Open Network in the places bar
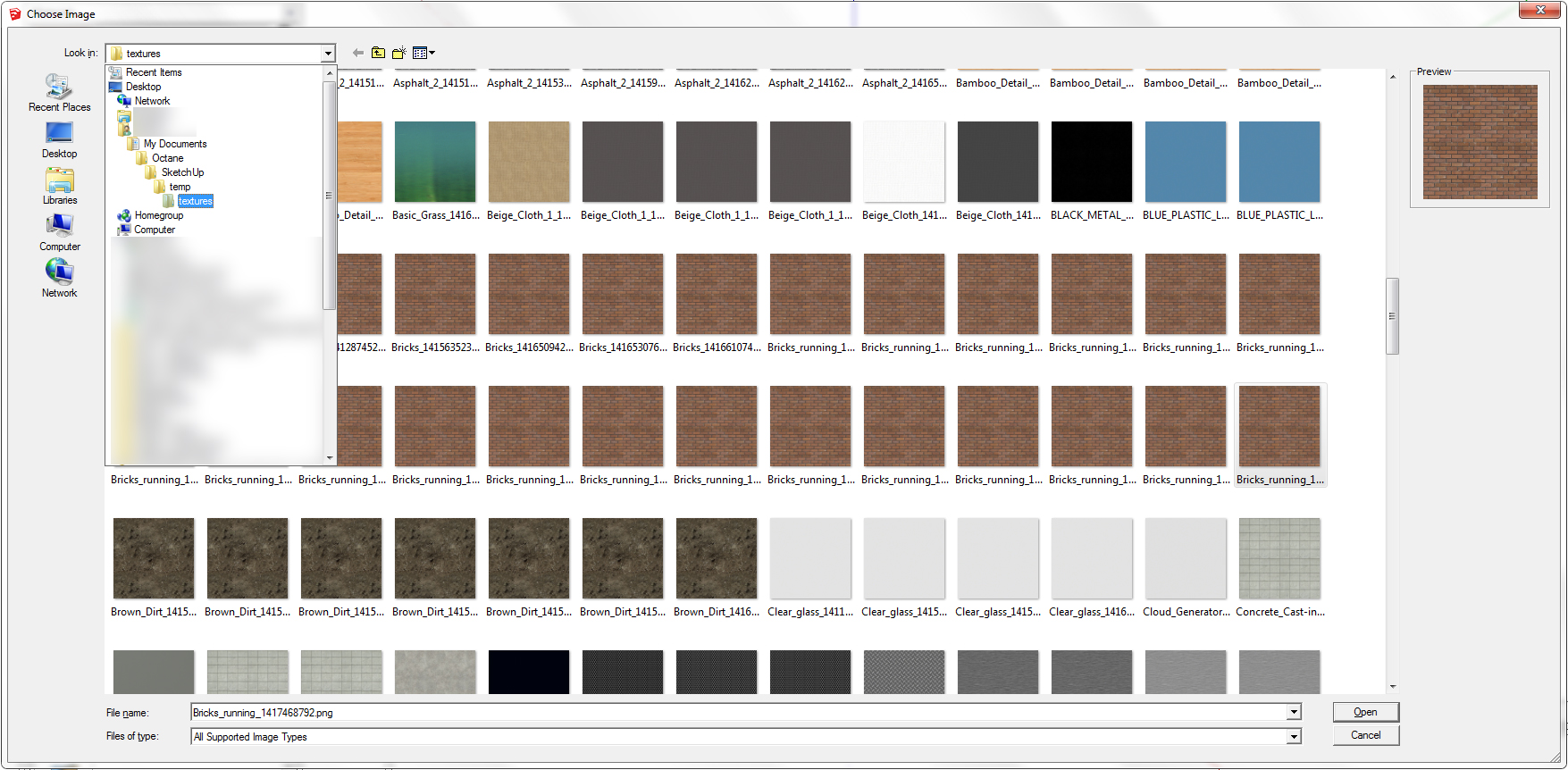 point(59,280)
